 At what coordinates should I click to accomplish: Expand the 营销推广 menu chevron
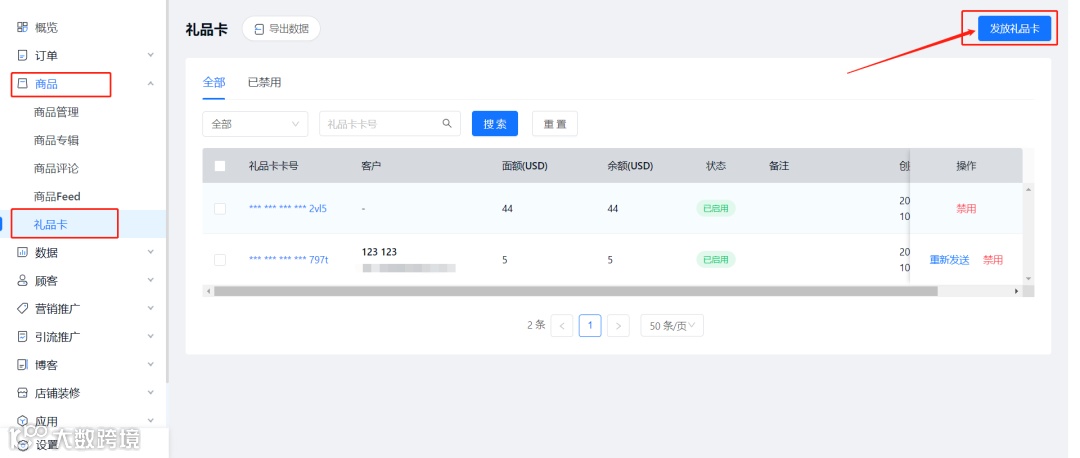click(x=151, y=309)
